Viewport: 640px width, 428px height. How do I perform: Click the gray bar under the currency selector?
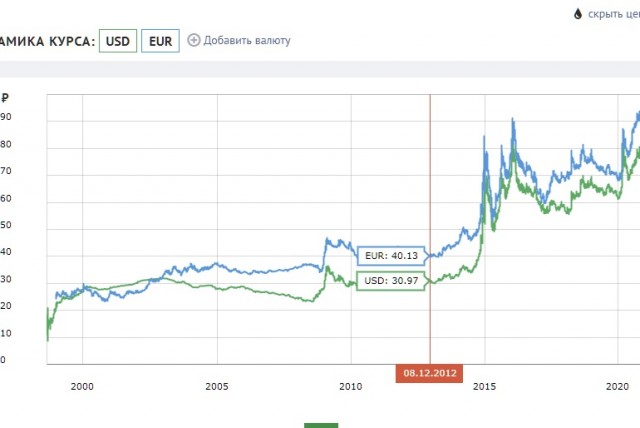coord(320,69)
